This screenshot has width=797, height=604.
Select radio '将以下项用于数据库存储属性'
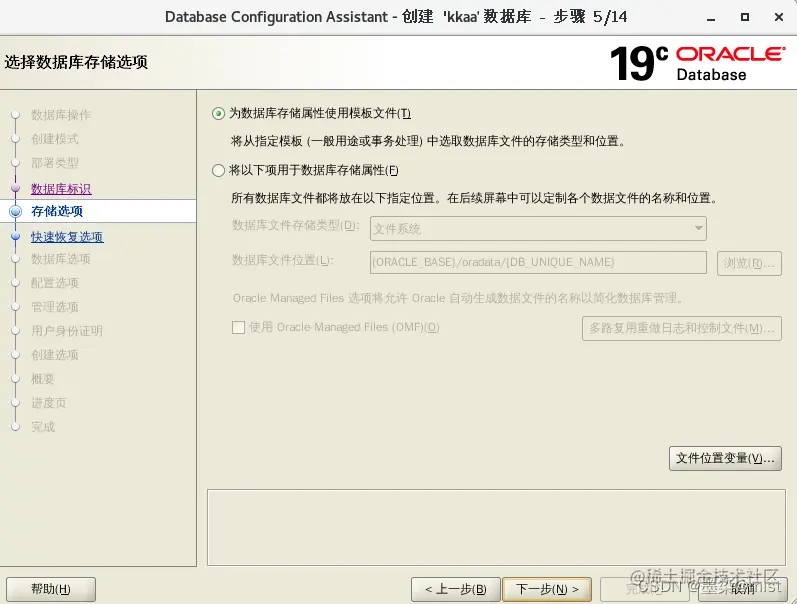218,170
